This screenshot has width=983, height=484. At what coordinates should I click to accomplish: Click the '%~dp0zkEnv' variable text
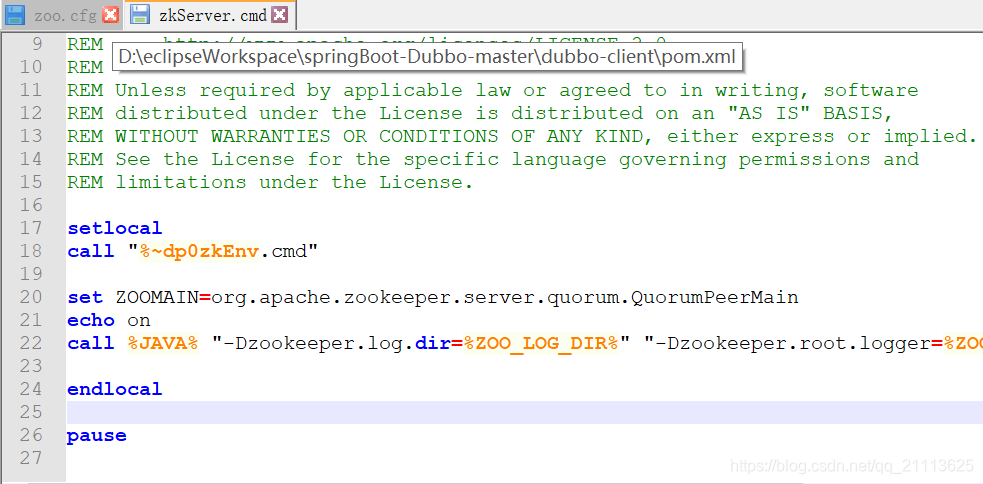[x=199, y=251]
